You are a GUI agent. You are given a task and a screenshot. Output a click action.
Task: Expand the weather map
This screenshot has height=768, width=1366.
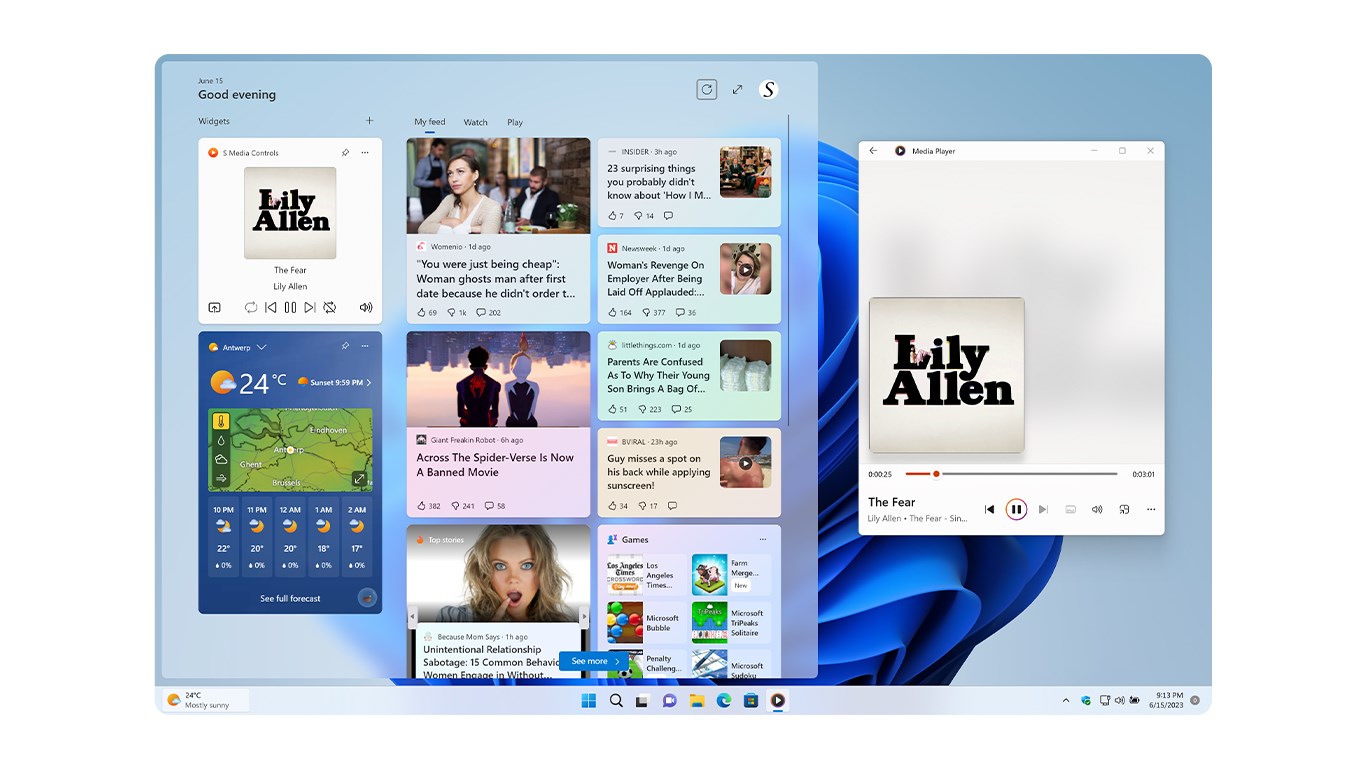[359, 479]
